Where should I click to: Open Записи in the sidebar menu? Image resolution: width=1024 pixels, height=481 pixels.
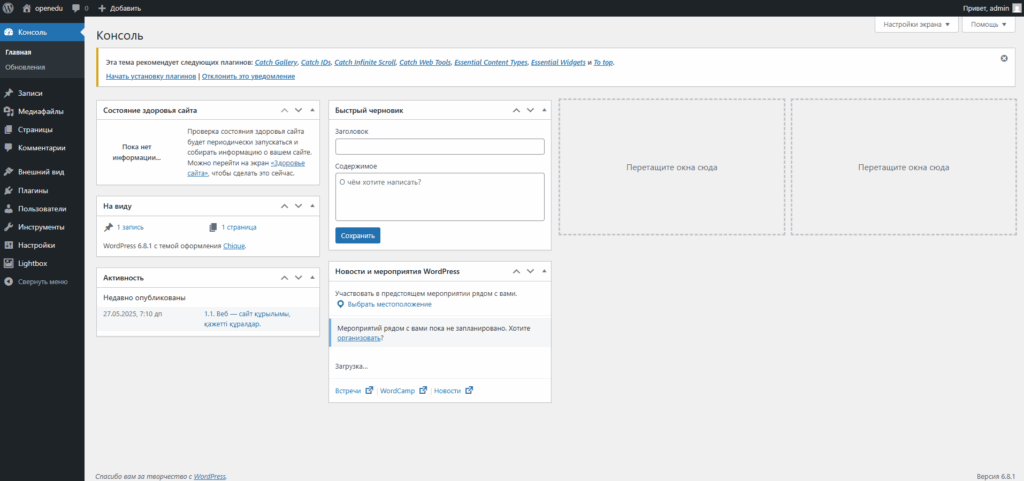point(30,93)
